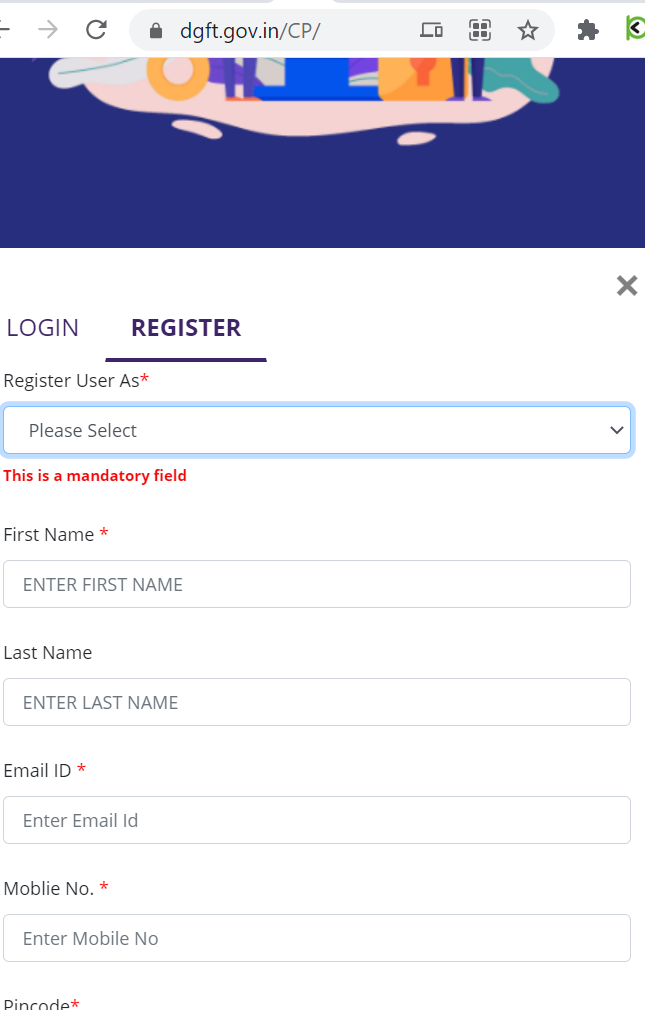Screen dimensions: 645x1010
Task: Click the dgft.gov.in address bar URL
Action: coord(249,30)
